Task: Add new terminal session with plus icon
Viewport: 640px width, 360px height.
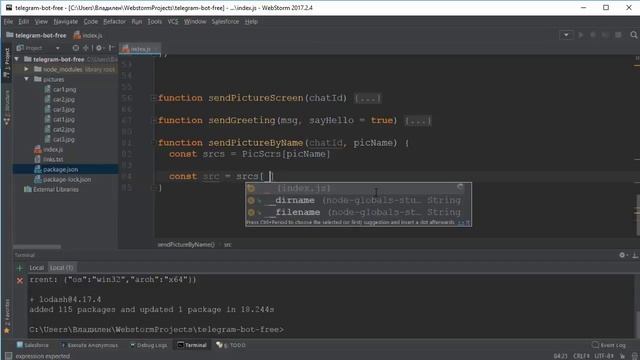Action: (19, 268)
